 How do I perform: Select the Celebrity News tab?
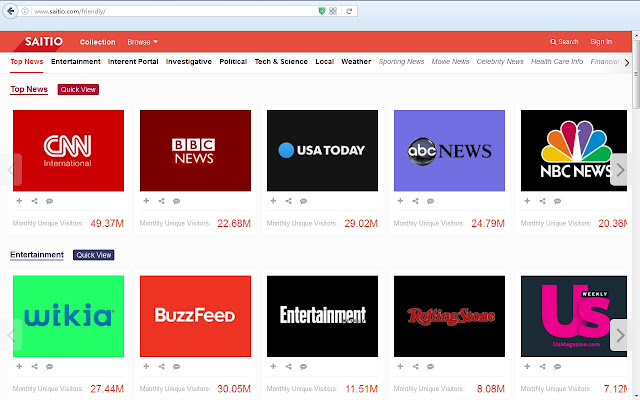(x=500, y=62)
